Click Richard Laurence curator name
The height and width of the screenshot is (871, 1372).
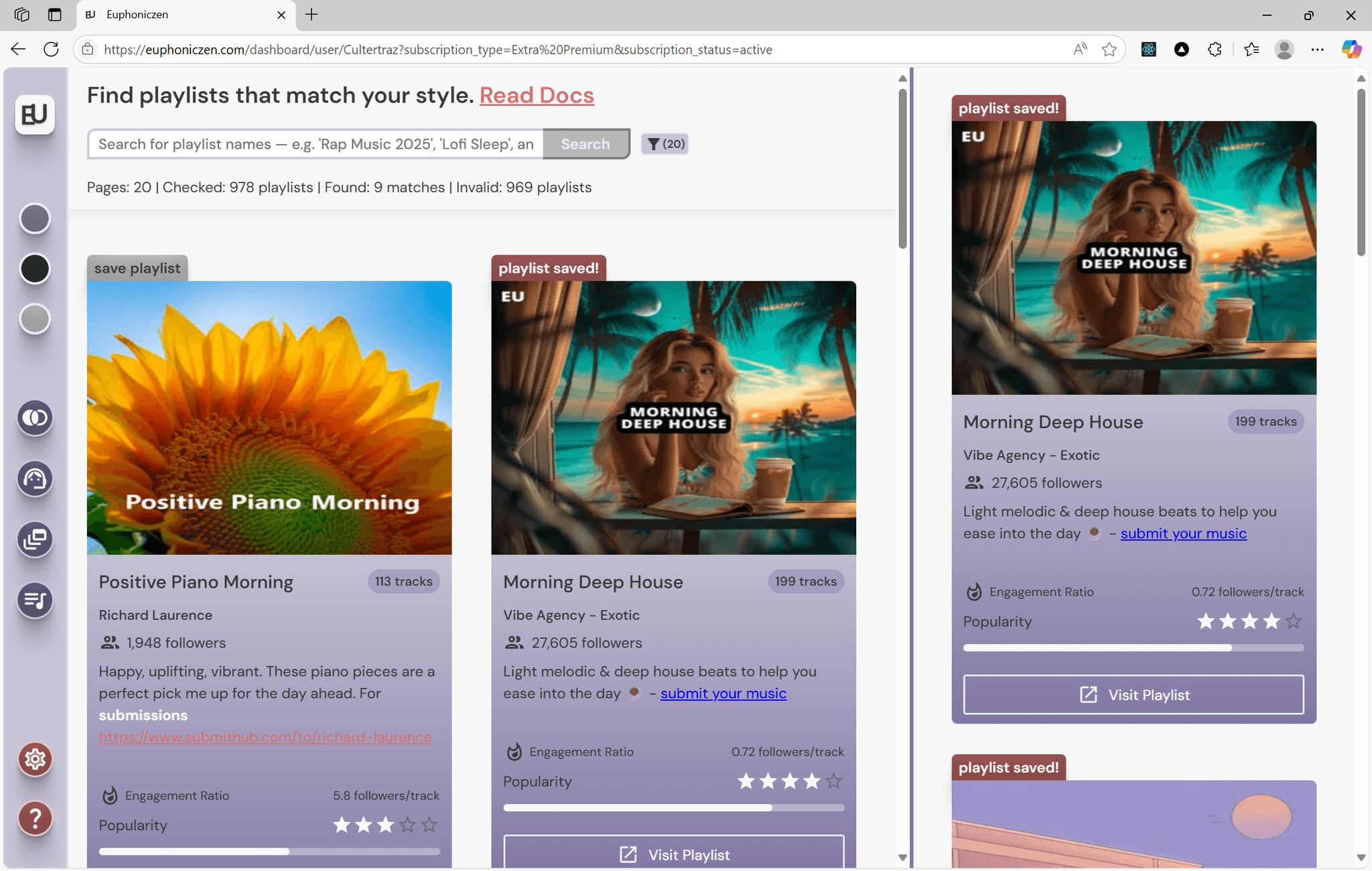tap(155, 615)
